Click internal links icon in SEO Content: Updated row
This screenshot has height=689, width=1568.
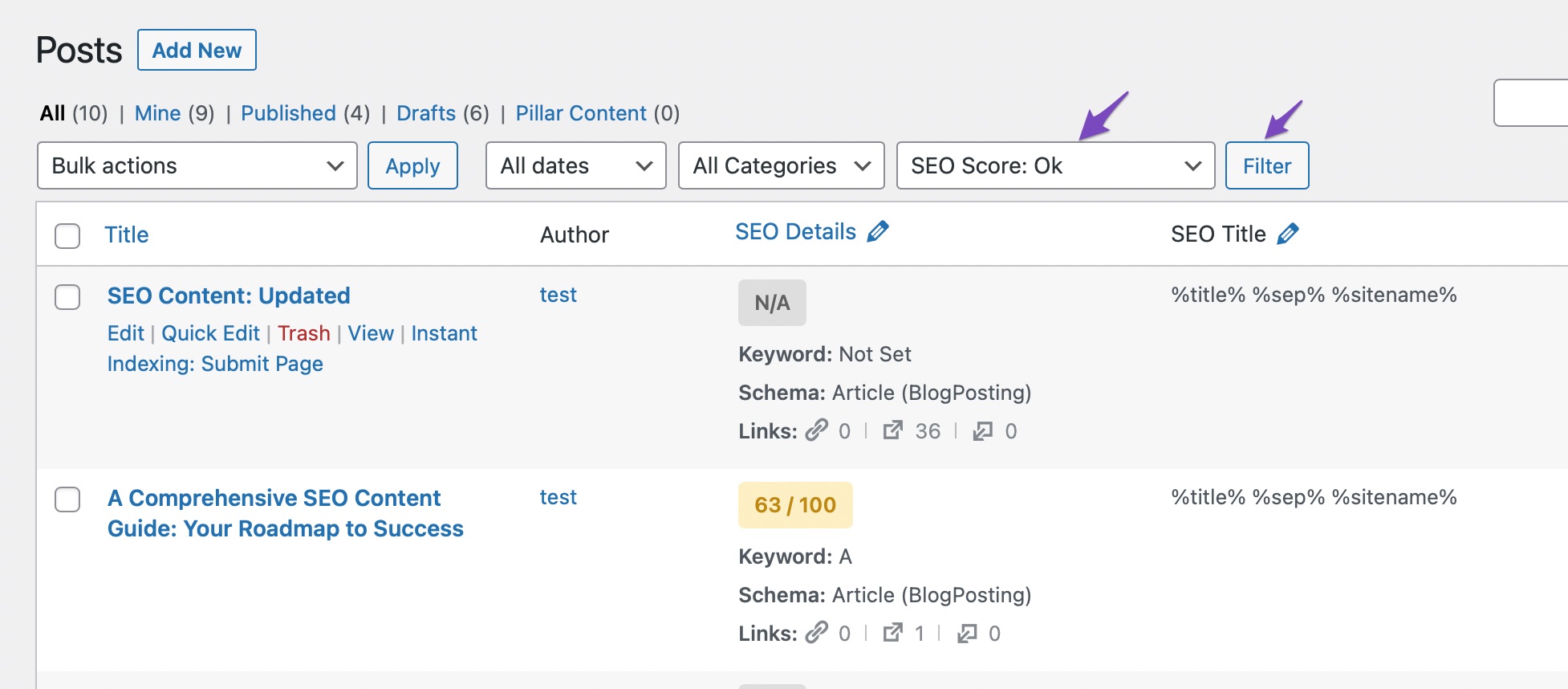tap(817, 430)
